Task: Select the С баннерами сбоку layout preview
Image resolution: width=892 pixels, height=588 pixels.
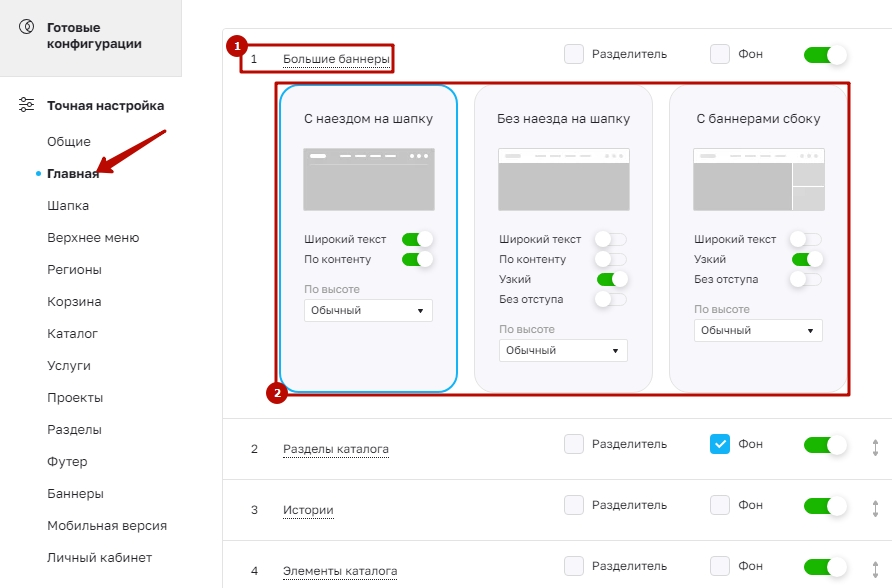Action: tap(758, 179)
